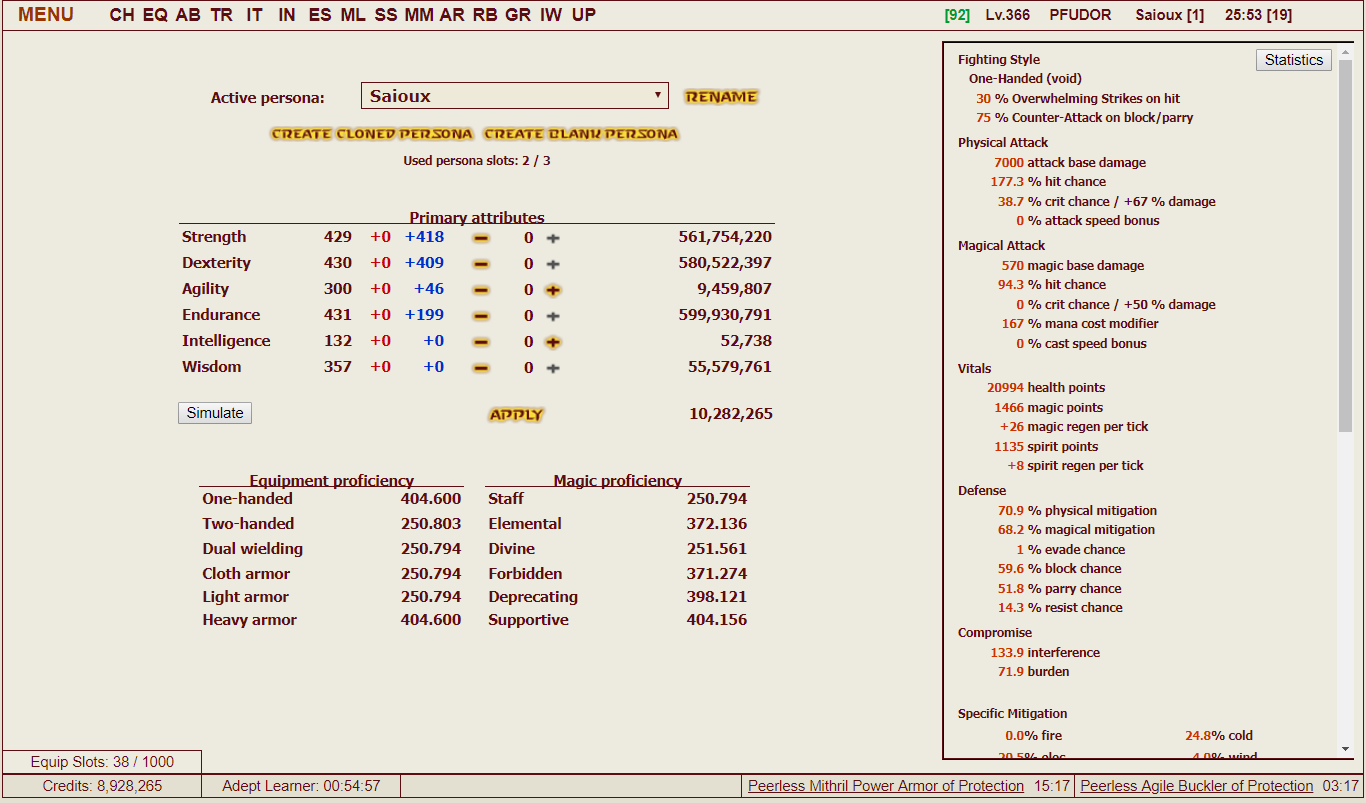1366x803 pixels.
Task: Click the RENAME persona button
Action: click(721, 97)
